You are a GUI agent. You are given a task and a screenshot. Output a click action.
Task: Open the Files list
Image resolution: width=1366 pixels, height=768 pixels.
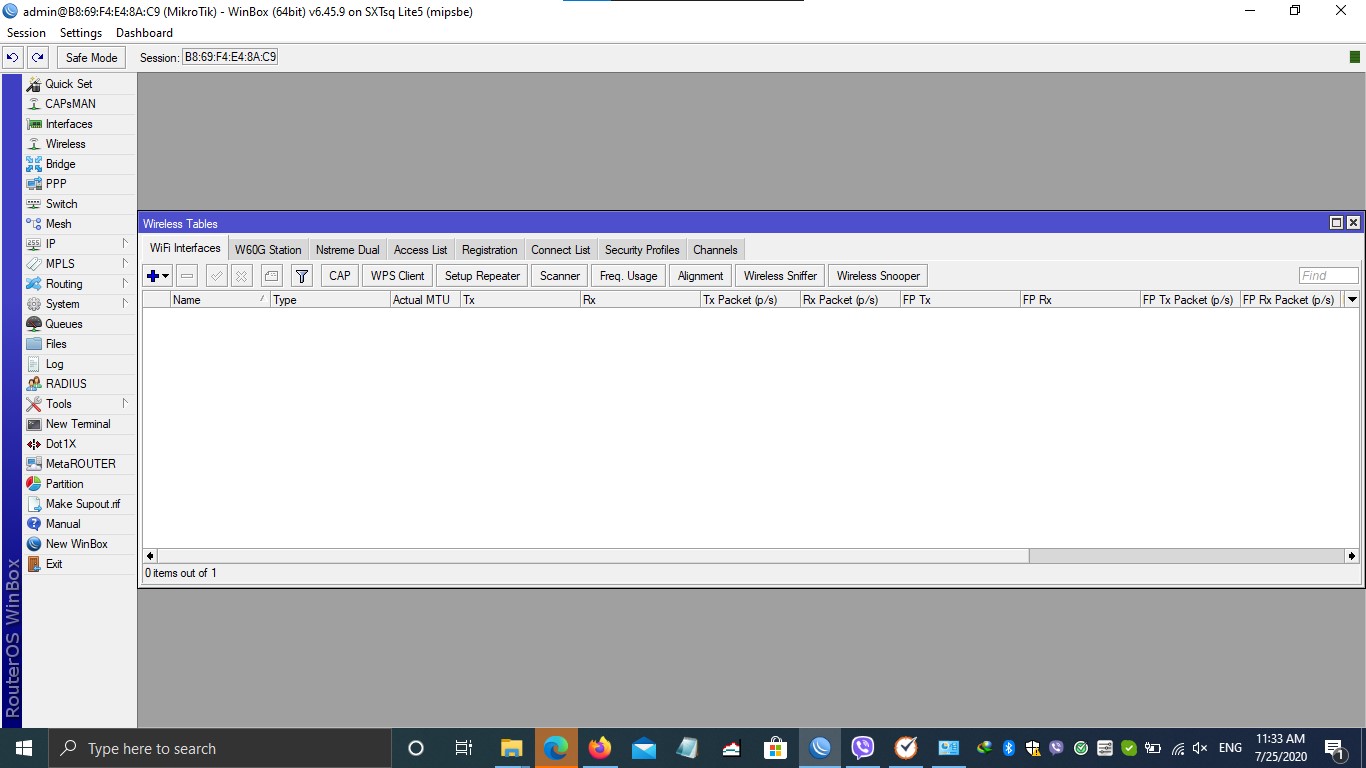click(x=80, y=344)
